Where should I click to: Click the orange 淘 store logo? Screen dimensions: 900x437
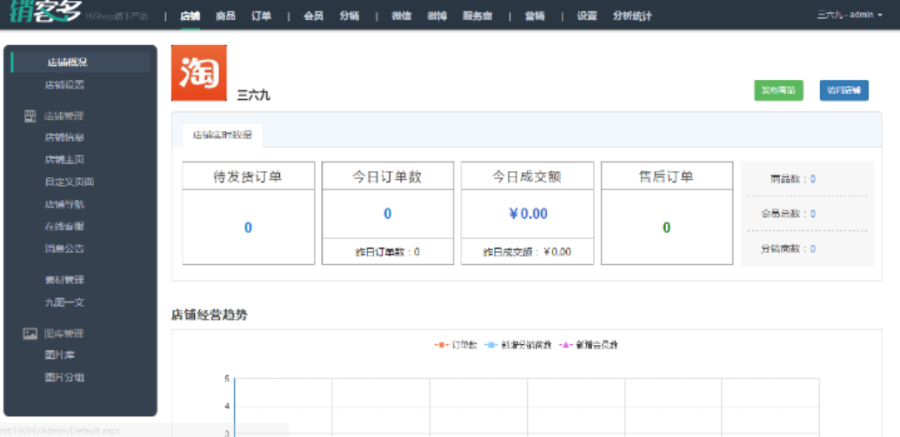(x=199, y=73)
